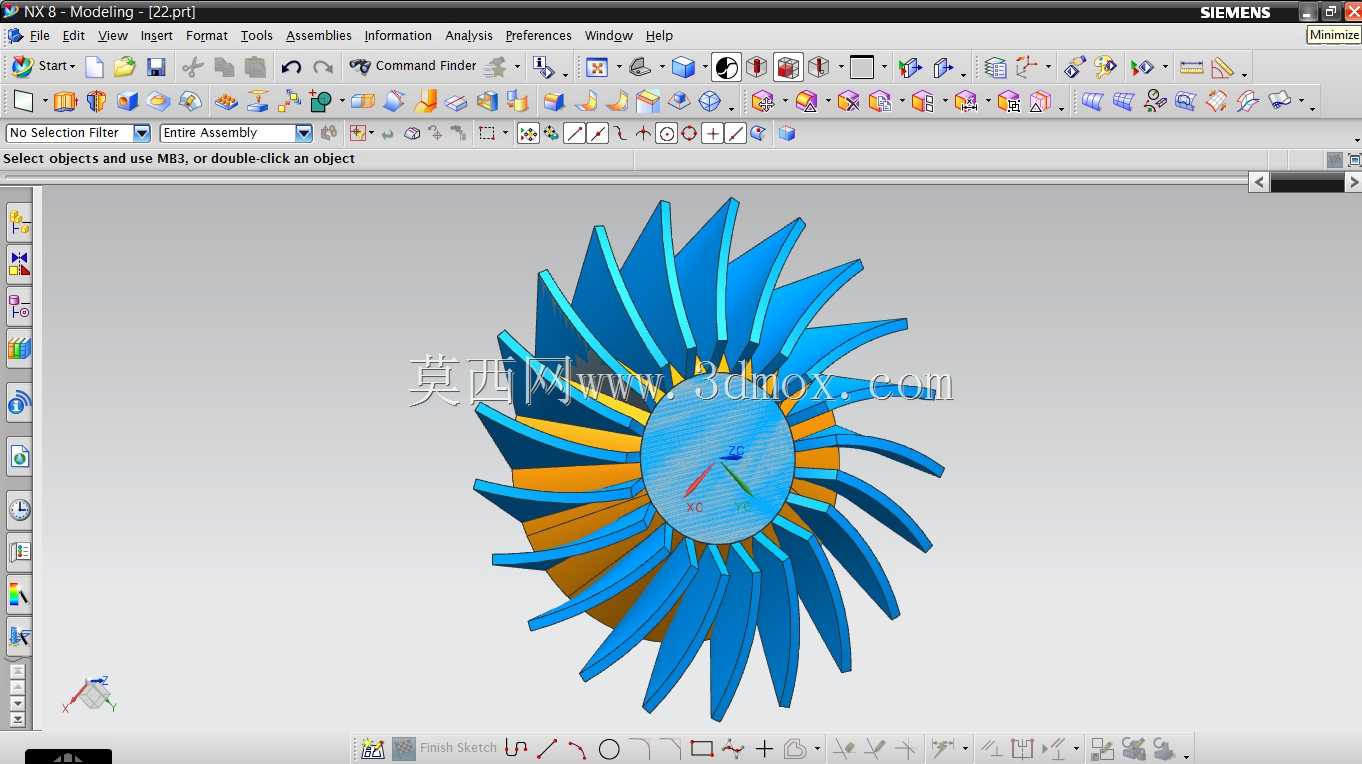Viewport: 1362px width, 764px height.
Task: Select the Move Face icon
Action: pyautogui.click(x=763, y=101)
